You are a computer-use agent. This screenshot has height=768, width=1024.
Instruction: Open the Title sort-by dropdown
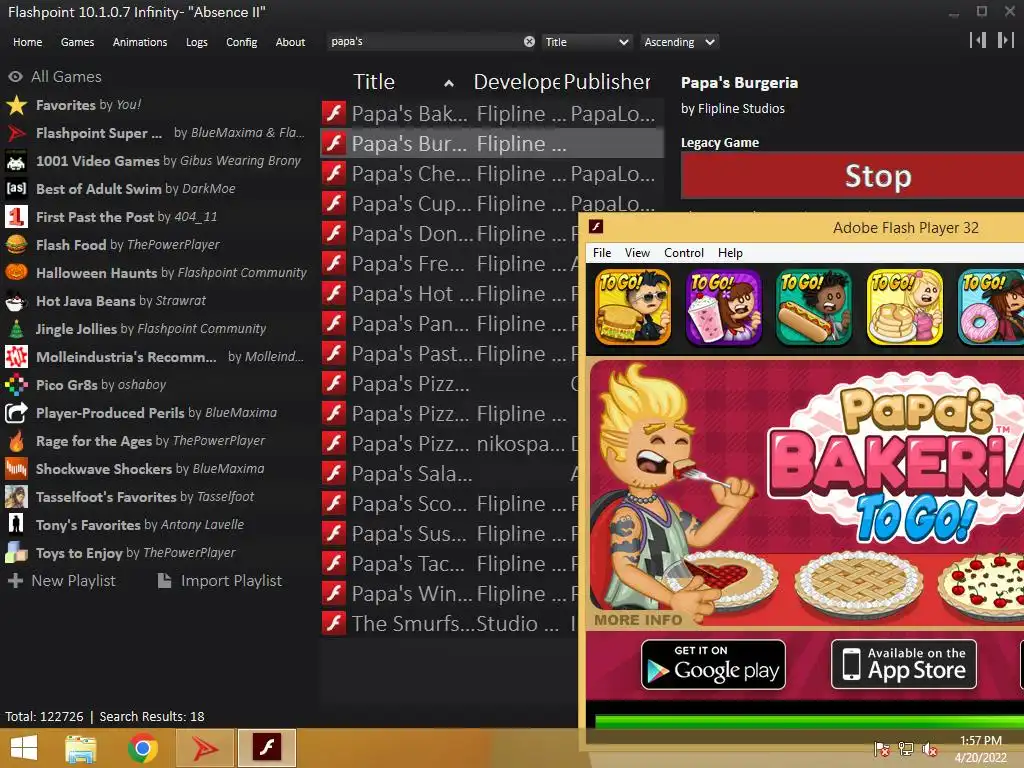pyautogui.click(x=586, y=42)
